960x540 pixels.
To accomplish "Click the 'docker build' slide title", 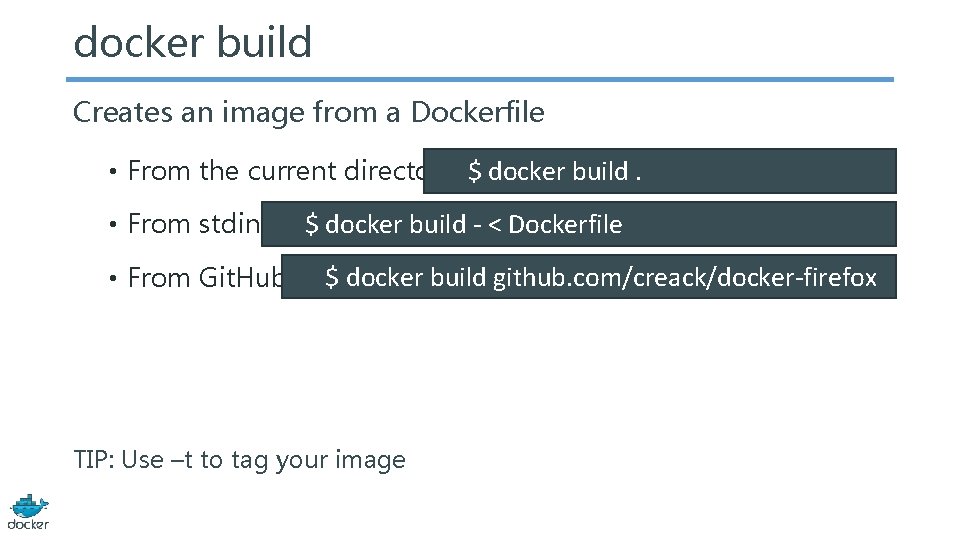I will point(193,43).
